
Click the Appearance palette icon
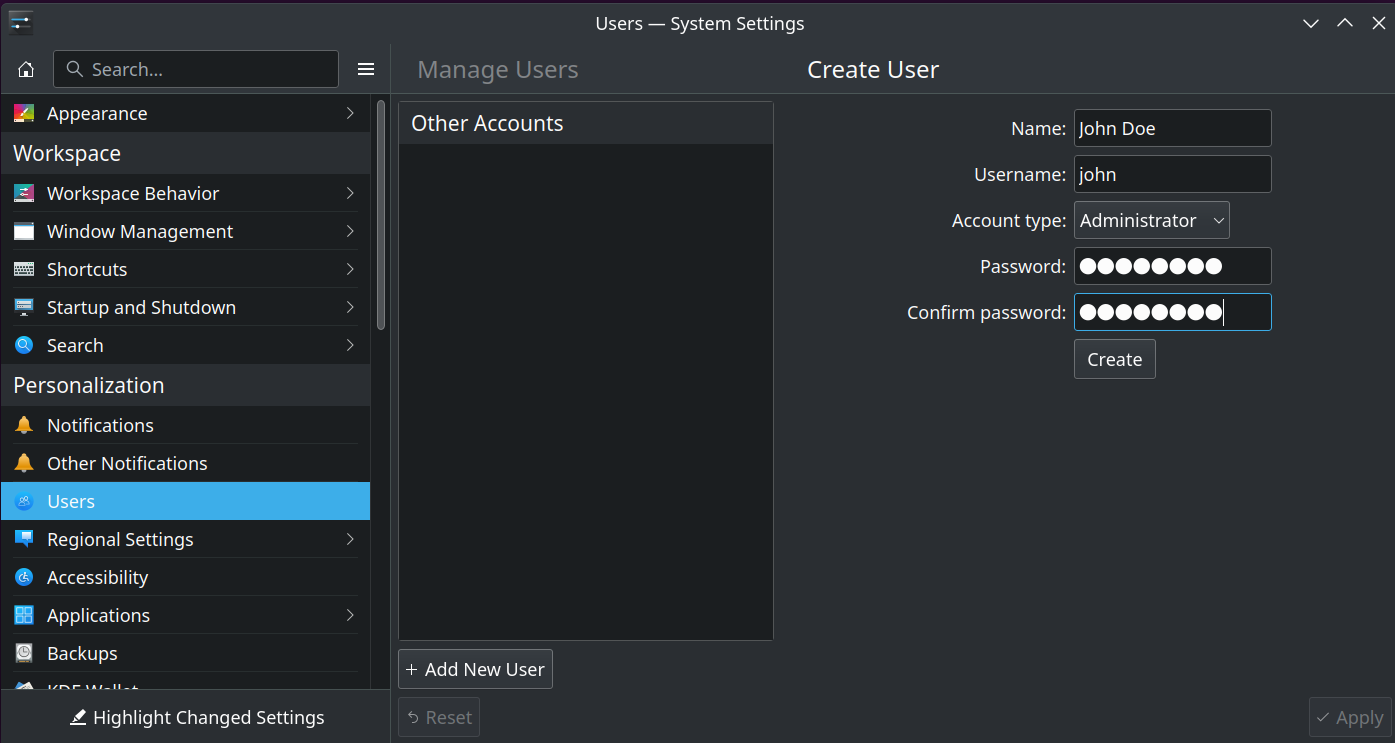tap(24, 113)
